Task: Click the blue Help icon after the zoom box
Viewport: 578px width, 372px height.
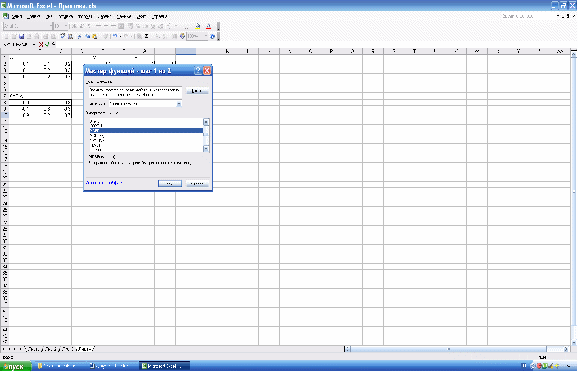Action: coord(212,36)
